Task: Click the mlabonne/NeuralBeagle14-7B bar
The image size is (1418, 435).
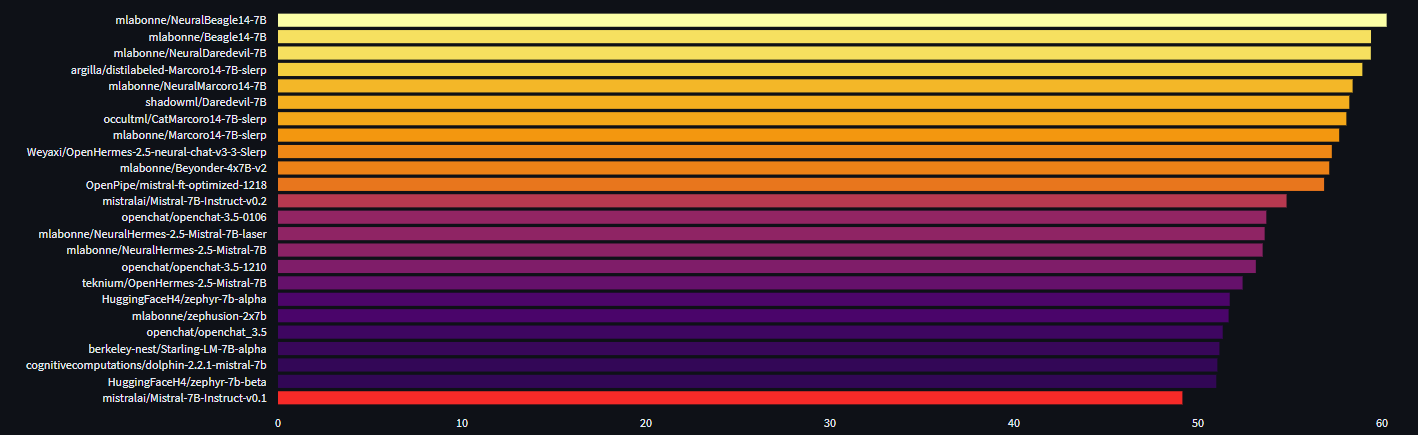Action: click(x=830, y=20)
